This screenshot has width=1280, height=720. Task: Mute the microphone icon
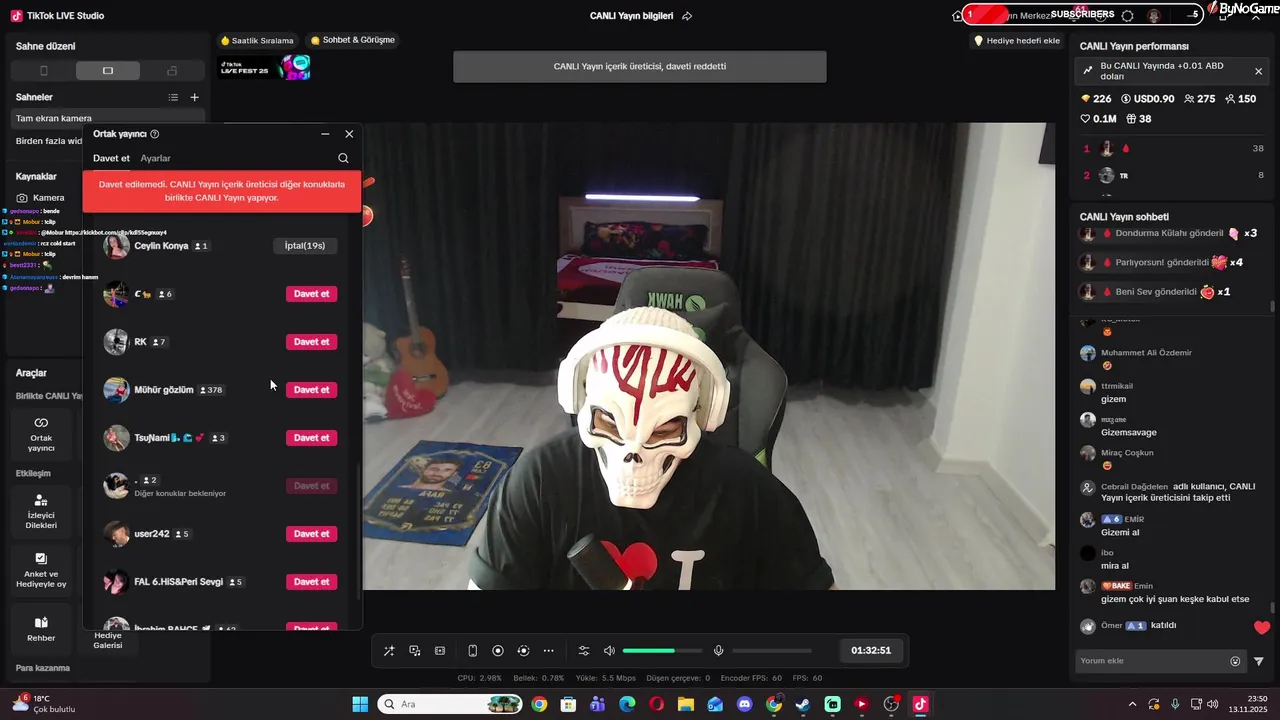718,651
